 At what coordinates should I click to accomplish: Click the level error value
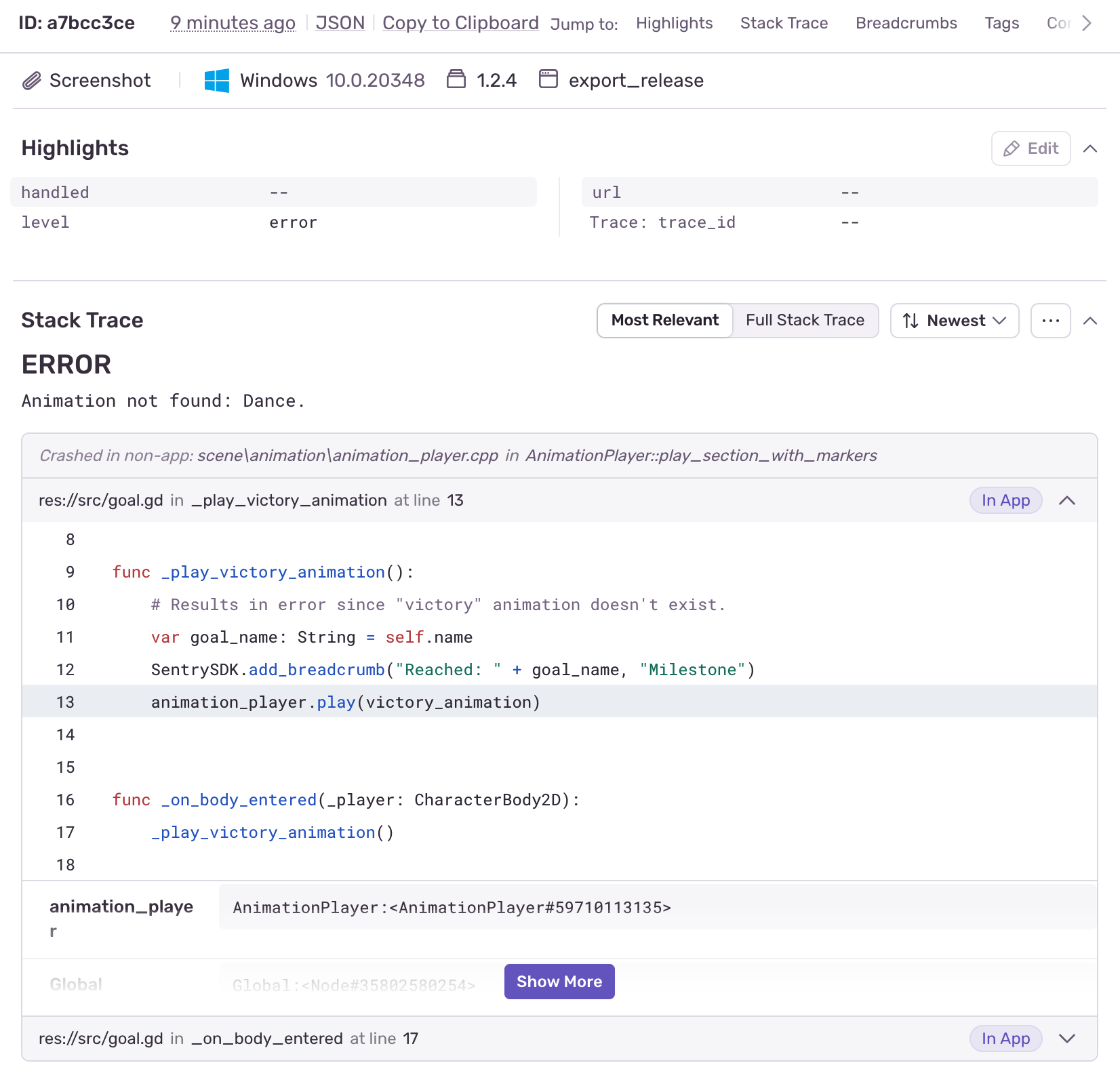293,222
